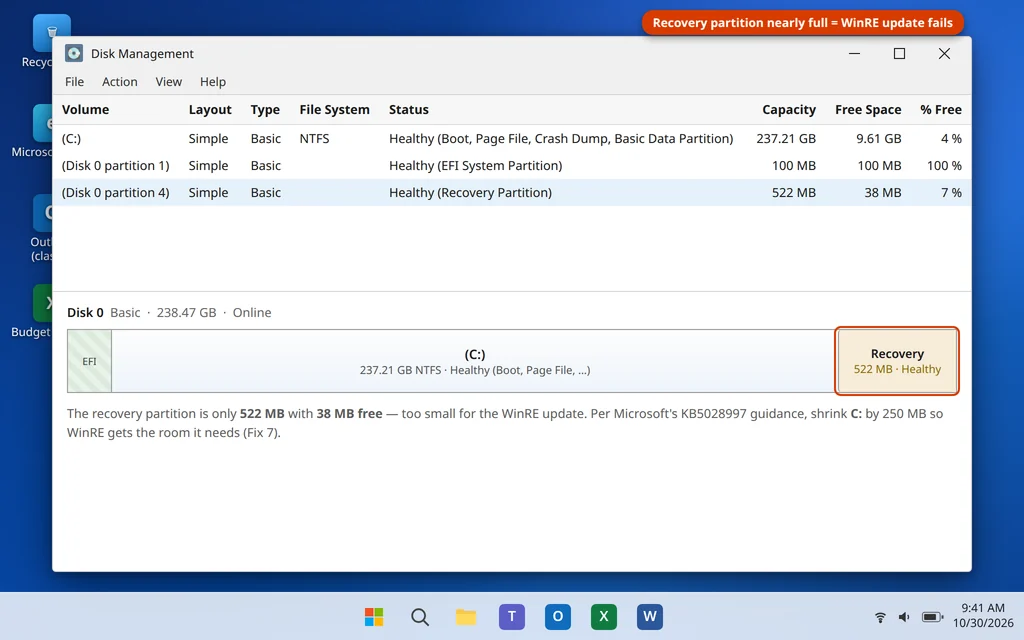1024x640 pixels.
Task: Sort by the % Free column header
Action: (x=941, y=110)
